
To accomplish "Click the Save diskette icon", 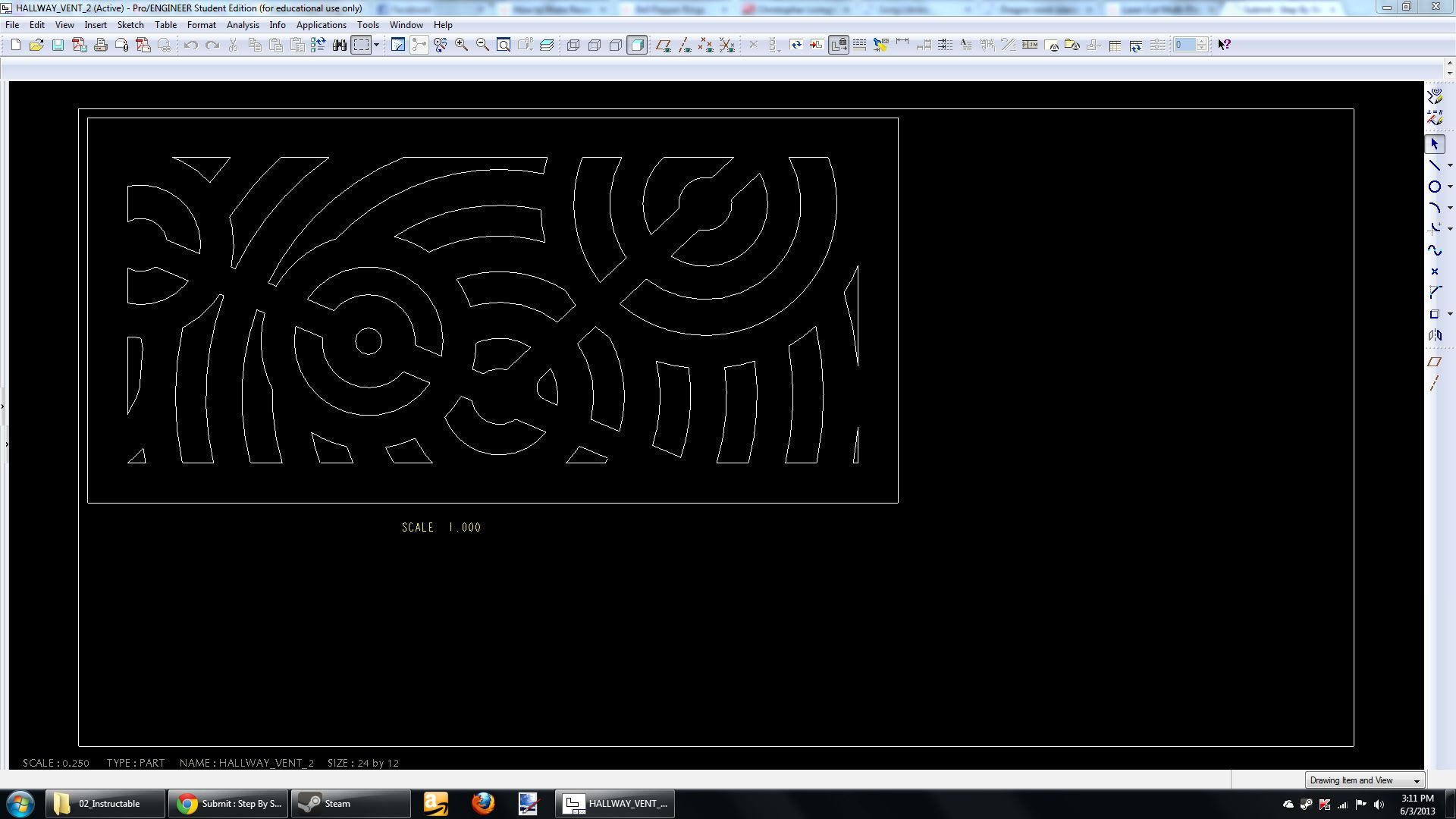I will coord(58,45).
